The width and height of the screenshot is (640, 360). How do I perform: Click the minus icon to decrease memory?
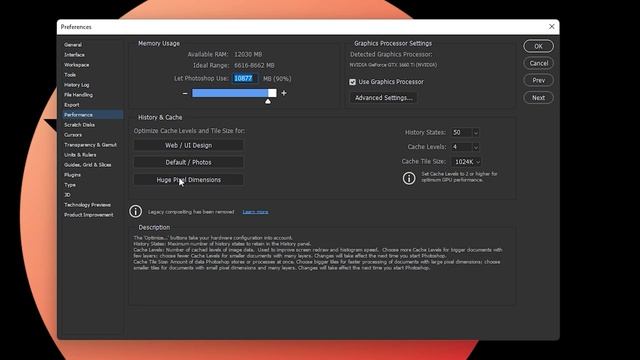[x=185, y=93]
